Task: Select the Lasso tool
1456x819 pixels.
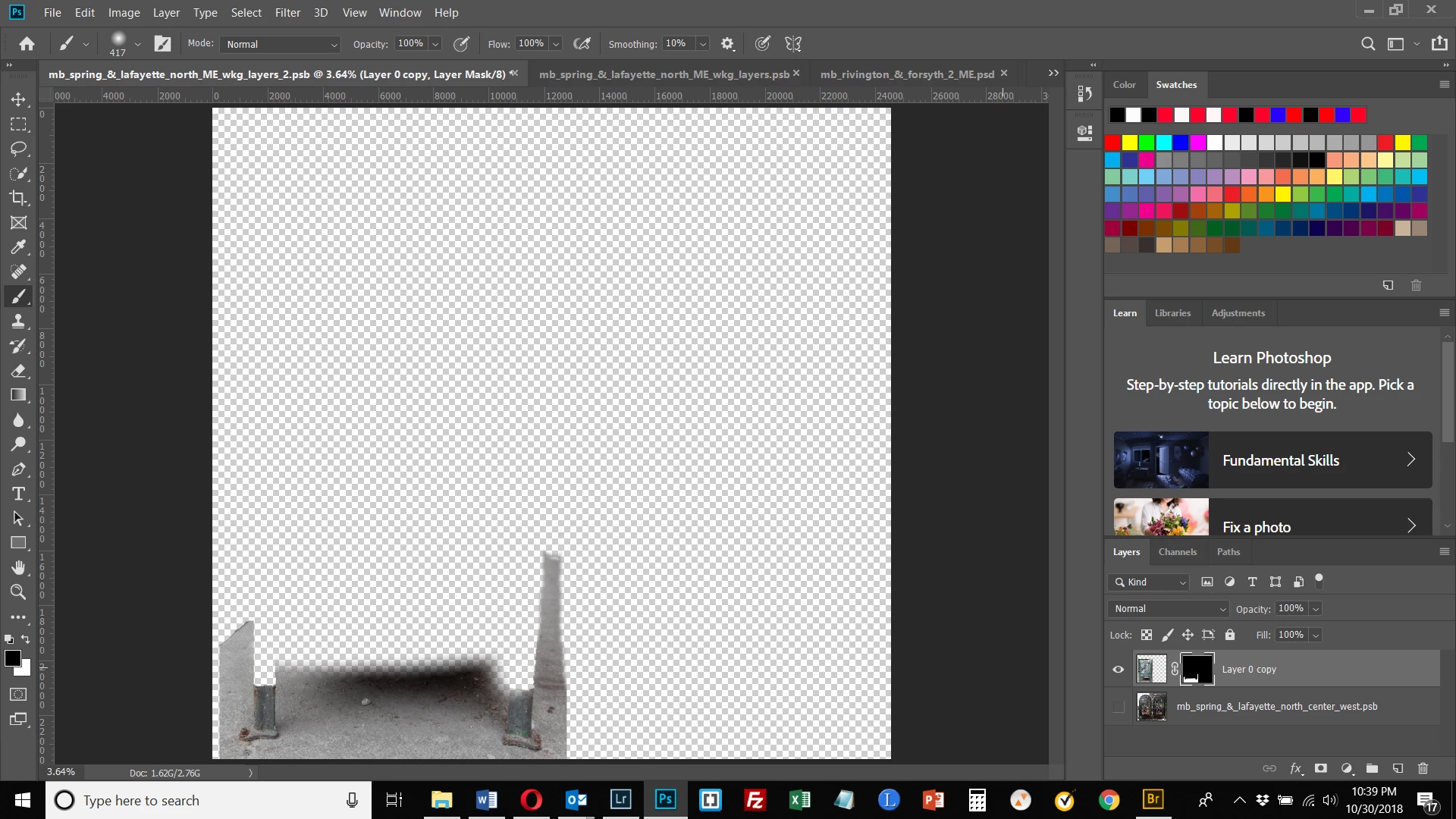Action: tap(18, 149)
